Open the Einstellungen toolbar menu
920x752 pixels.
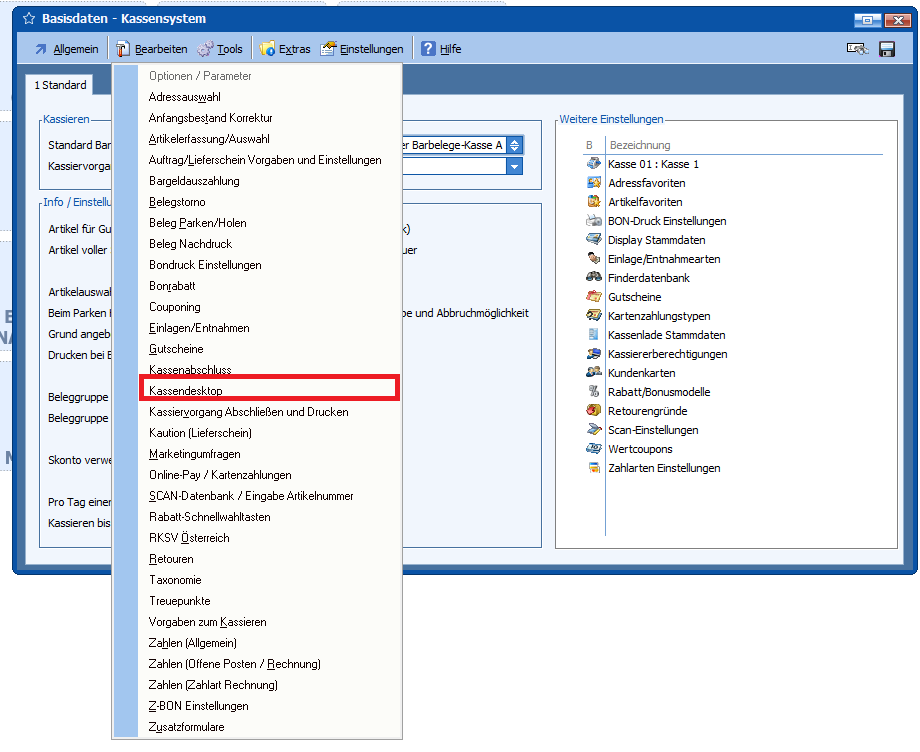click(x=362, y=49)
